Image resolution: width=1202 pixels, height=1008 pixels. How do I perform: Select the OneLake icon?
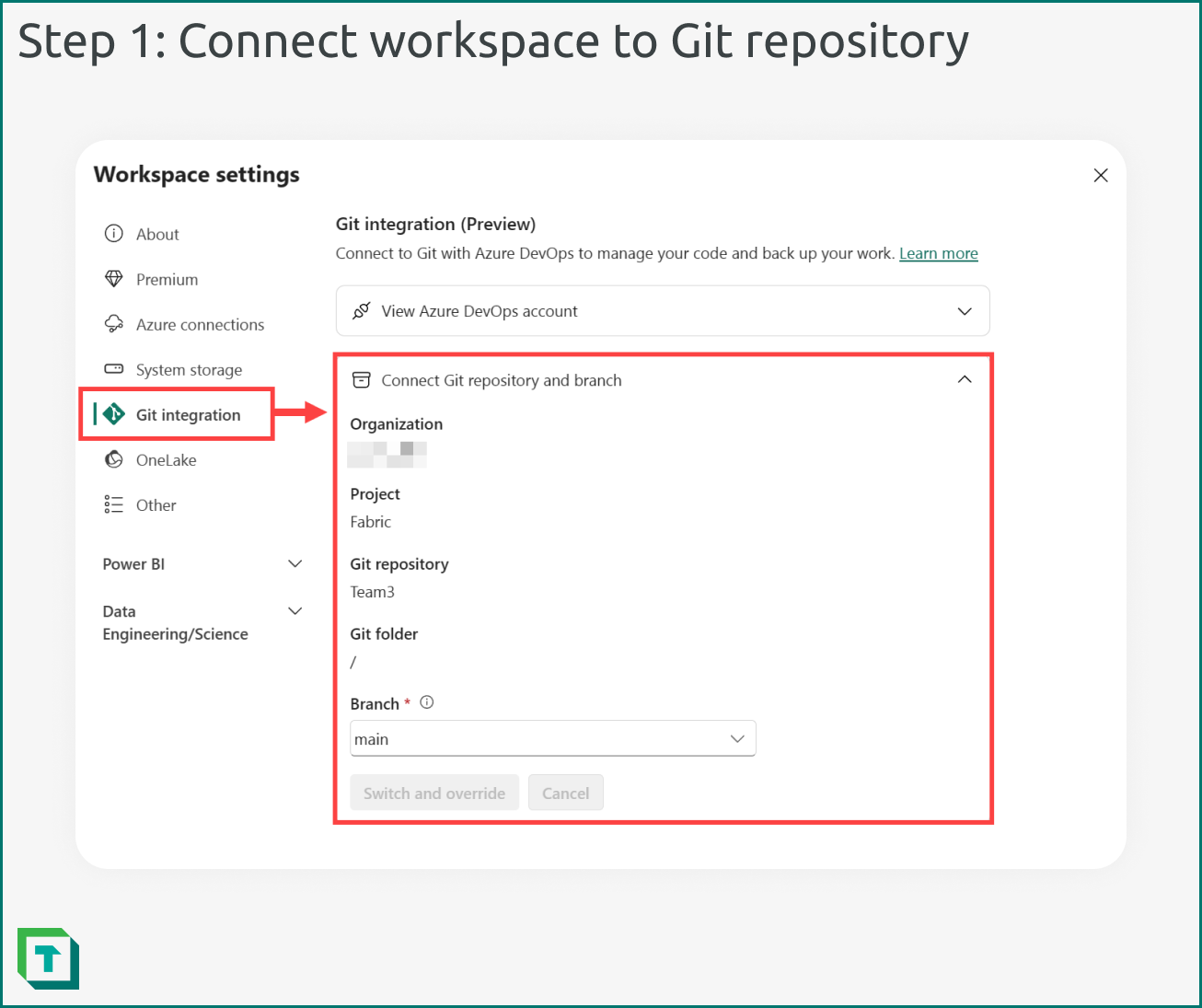pyautogui.click(x=113, y=459)
